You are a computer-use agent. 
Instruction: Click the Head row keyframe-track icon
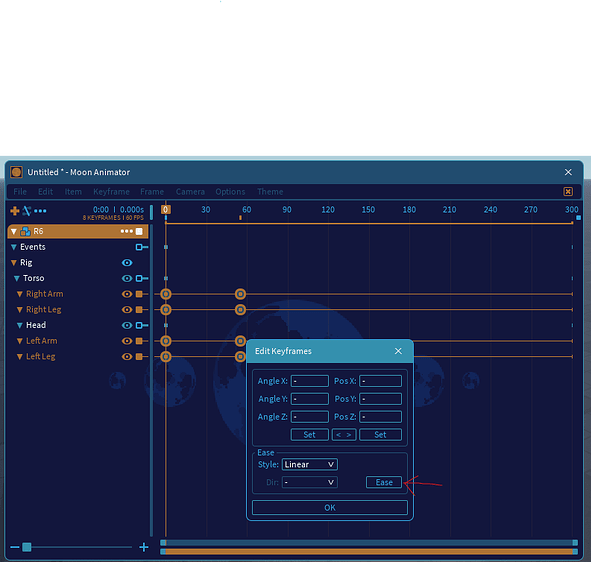coord(142,325)
